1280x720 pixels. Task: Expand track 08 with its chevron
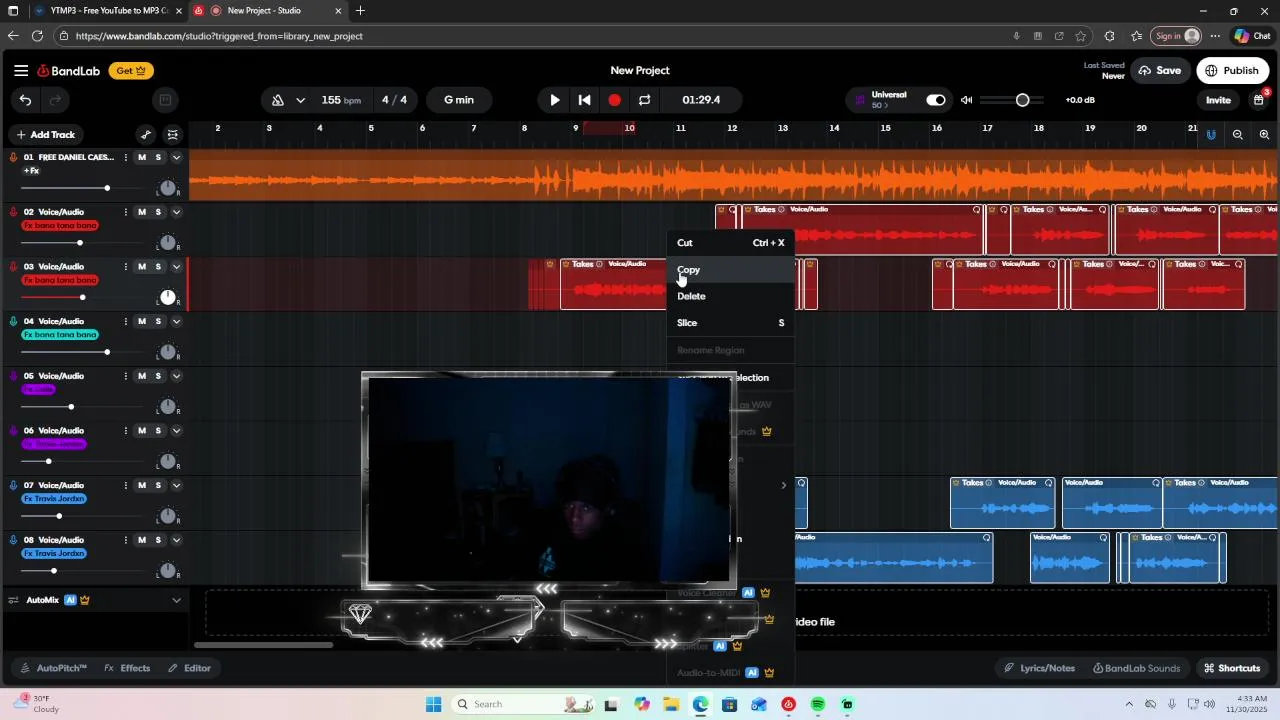click(176, 540)
